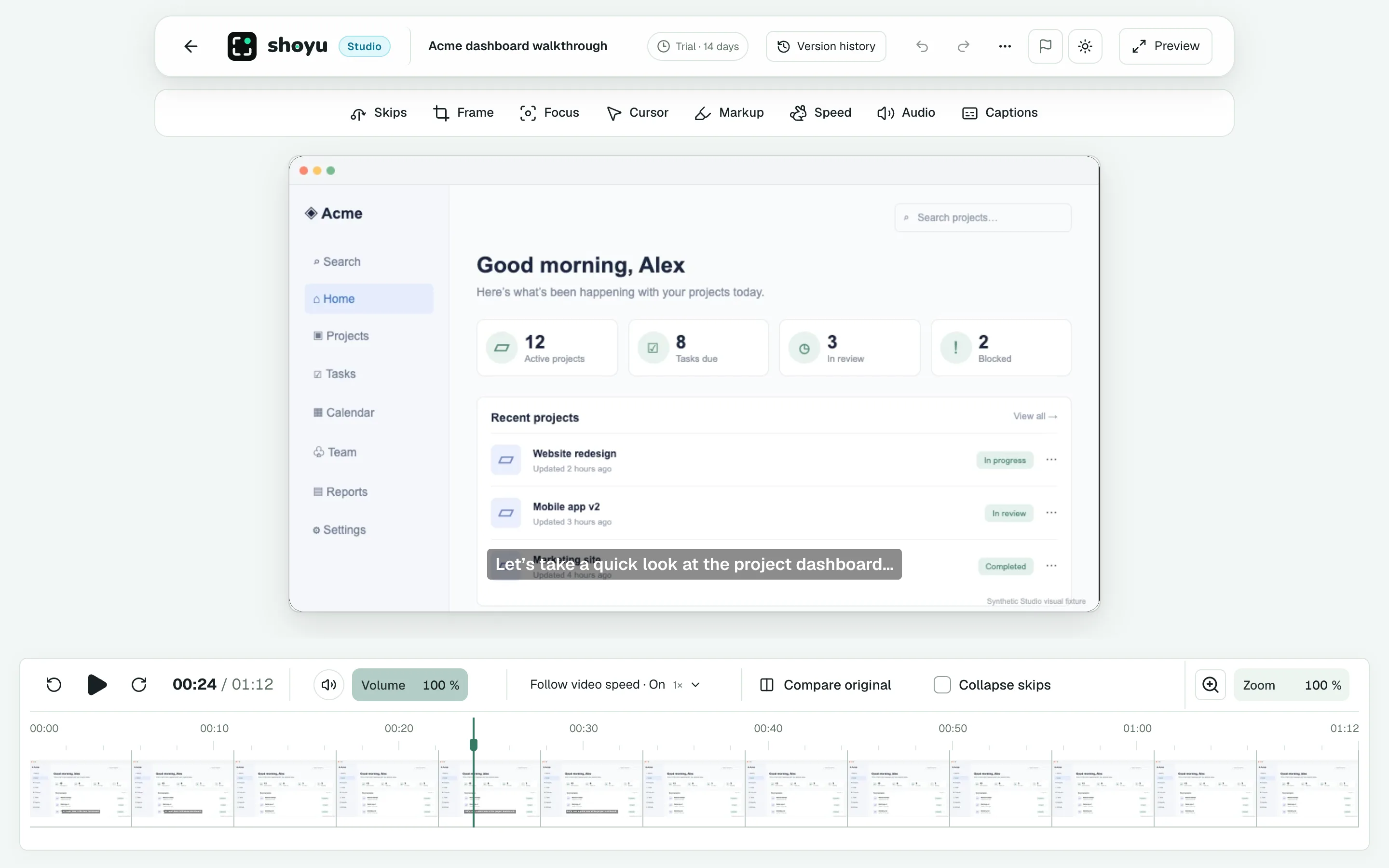
Task: Click the Search projects field in preview
Action: tap(982, 217)
